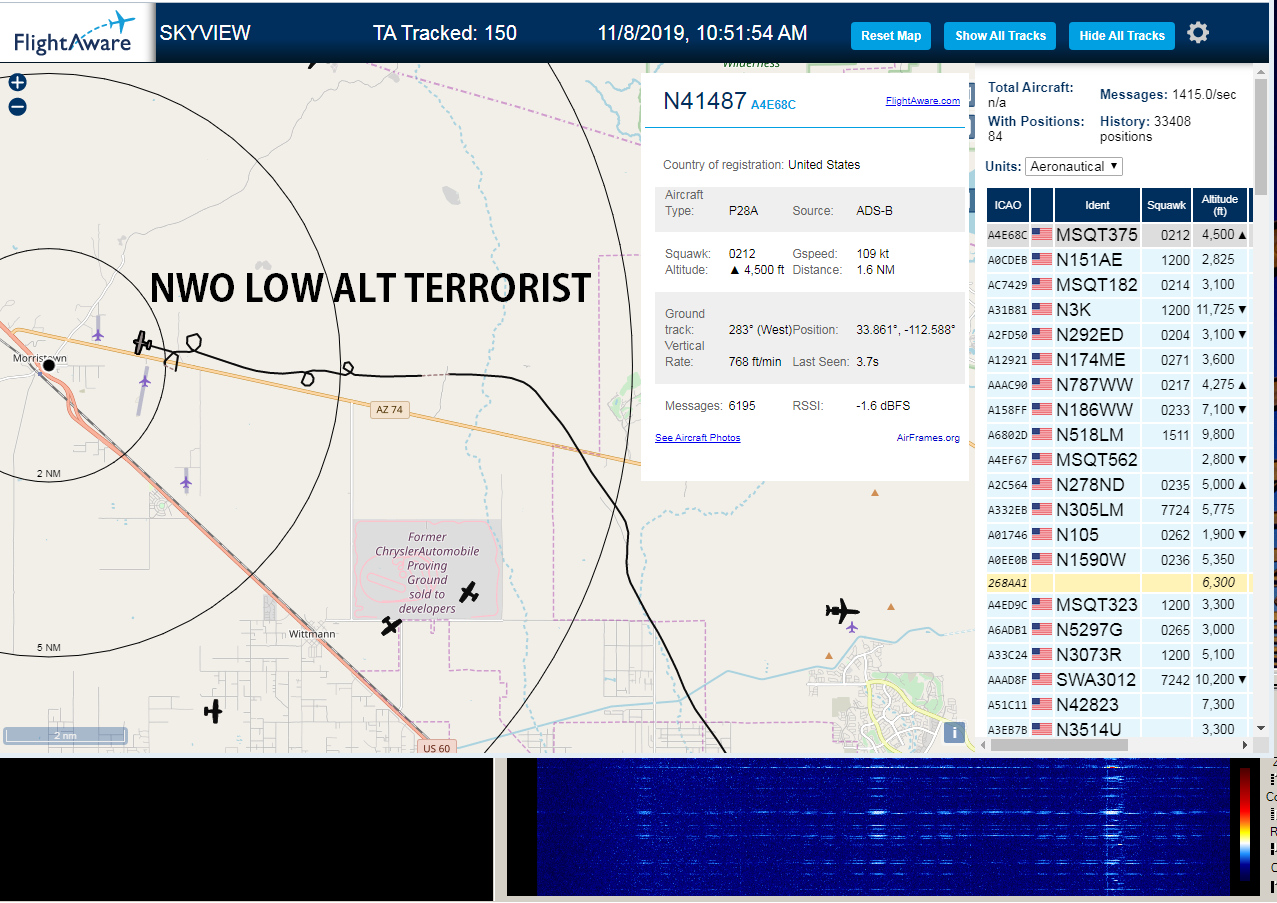Select the N3073R aircraft row
The height and width of the screenshot is (903, 1277).
pos(1118,655)
